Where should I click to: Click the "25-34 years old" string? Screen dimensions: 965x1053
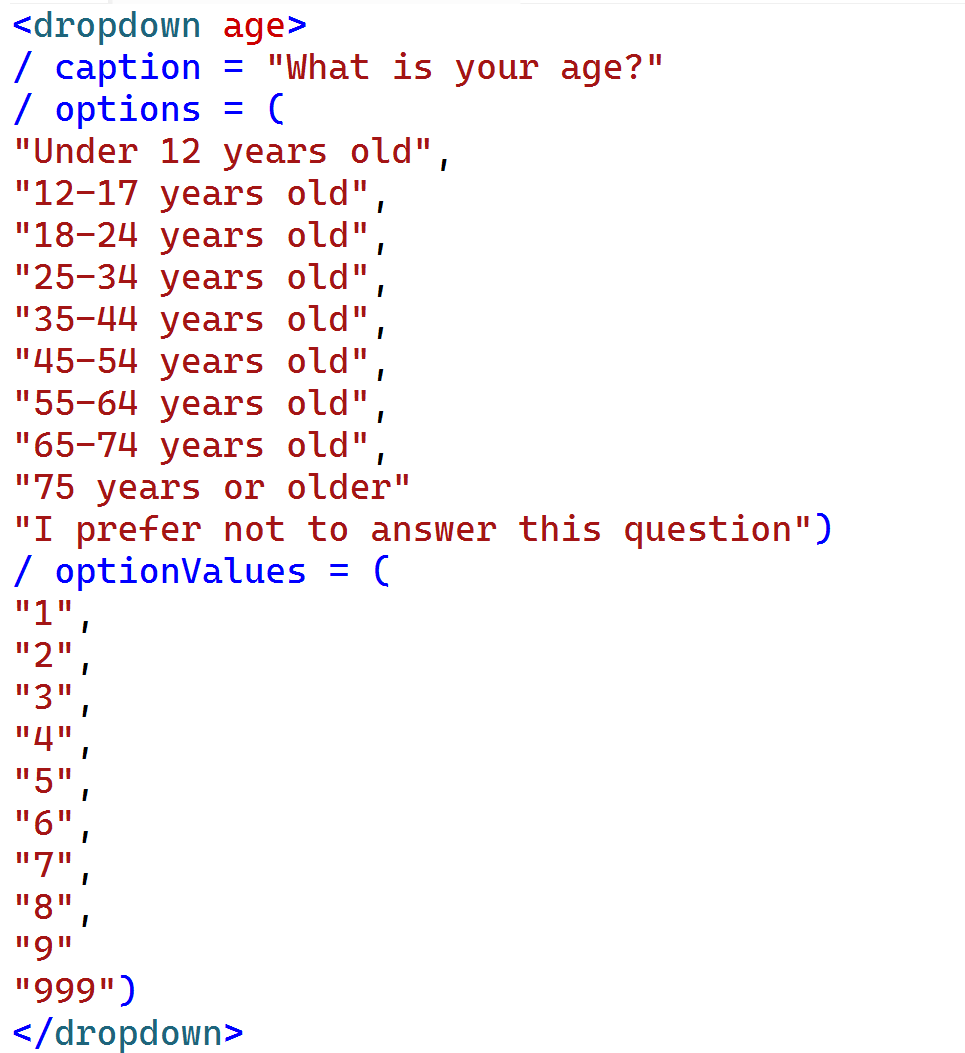tap(192, 278)
